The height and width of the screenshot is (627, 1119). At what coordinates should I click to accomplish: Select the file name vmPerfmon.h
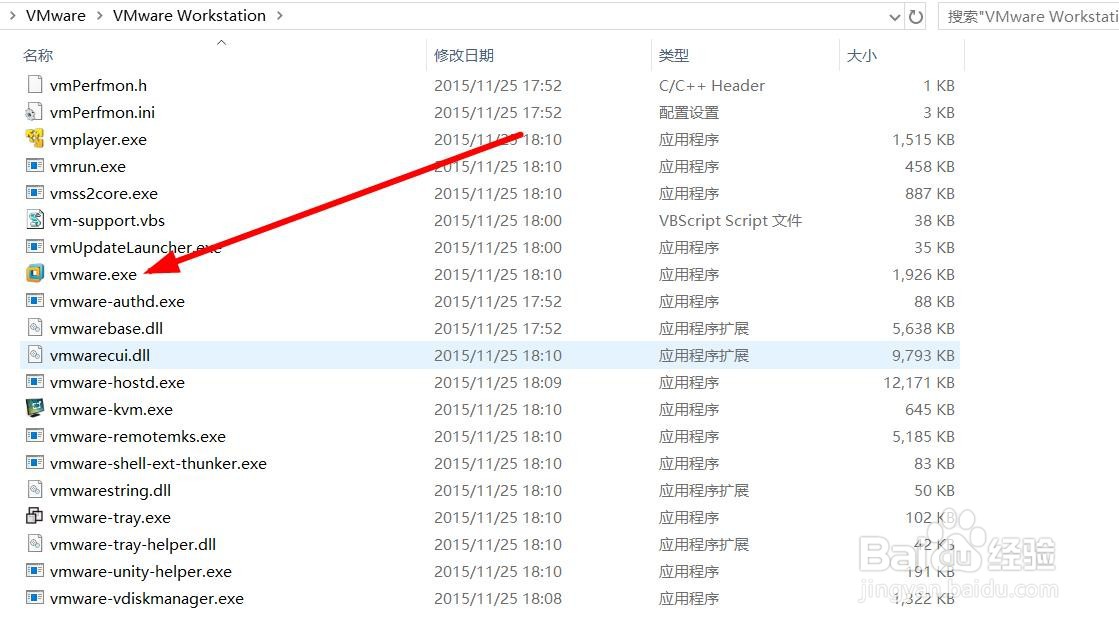[98, 86]
